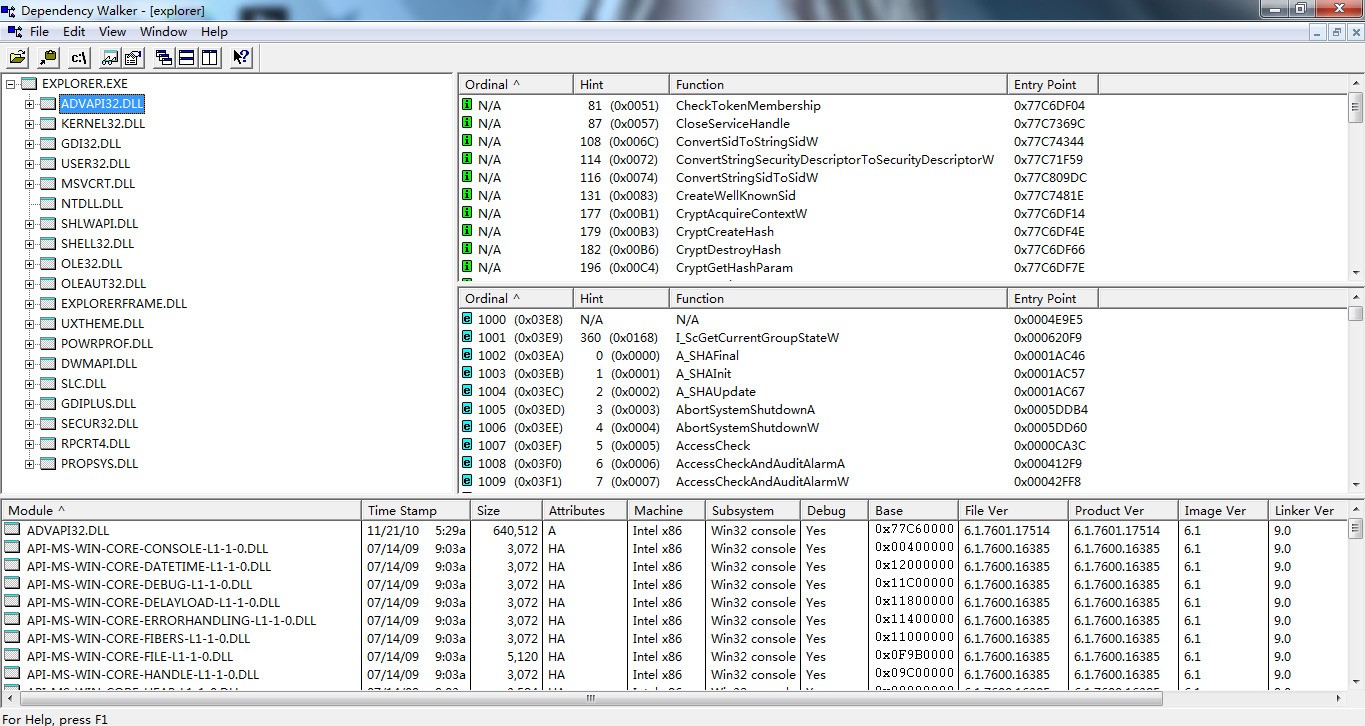Click module icon of API-MS-WIN-CORE-DEBUG-L1-1-0.DLL row
Screen dimensions: 1365x726
(x=12, y=584)
